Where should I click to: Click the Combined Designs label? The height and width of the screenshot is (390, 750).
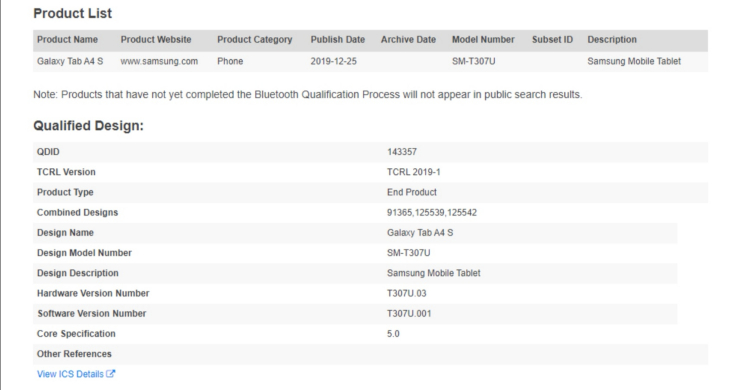(x=77, y=212)
